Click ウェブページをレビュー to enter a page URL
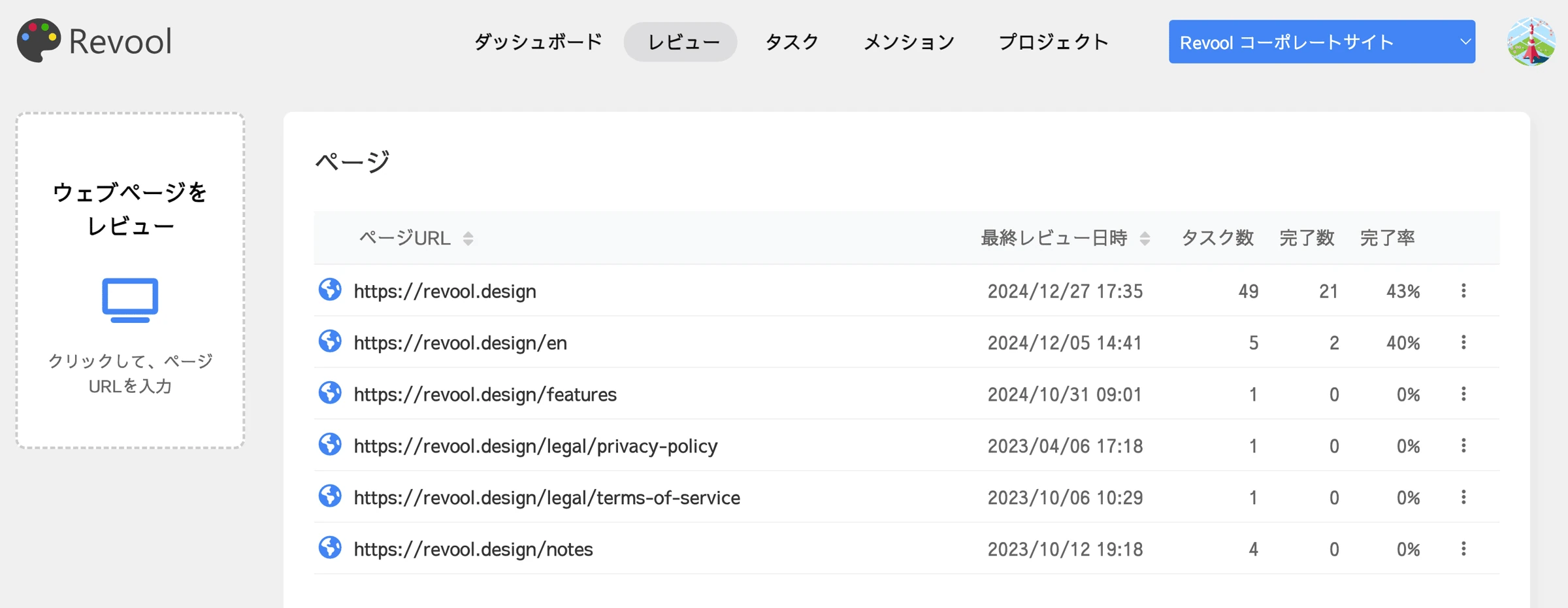Screen dimensions: 1568x608 (130, 209)
